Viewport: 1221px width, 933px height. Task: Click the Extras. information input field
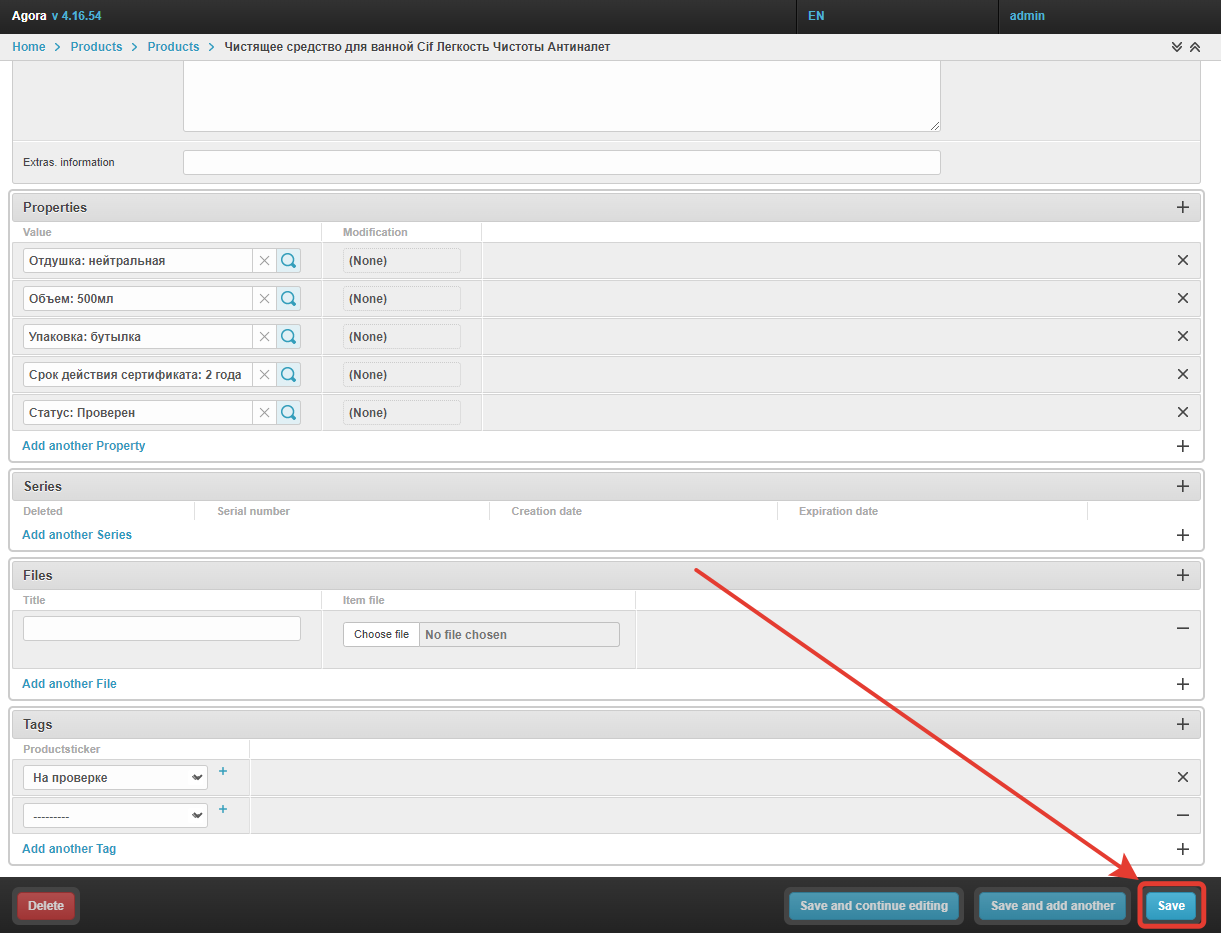point(561,163)
